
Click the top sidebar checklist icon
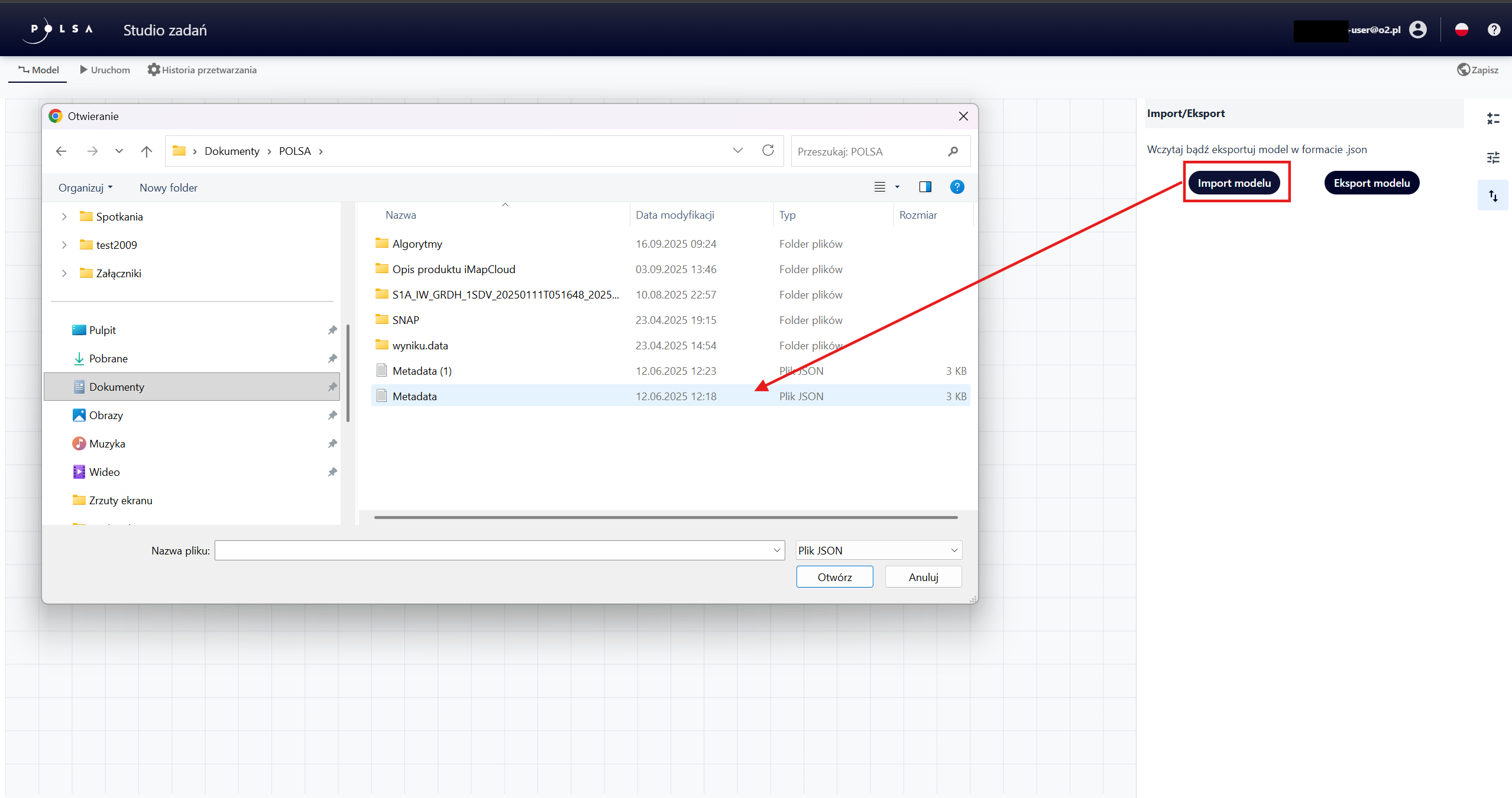coord(1492,119)
